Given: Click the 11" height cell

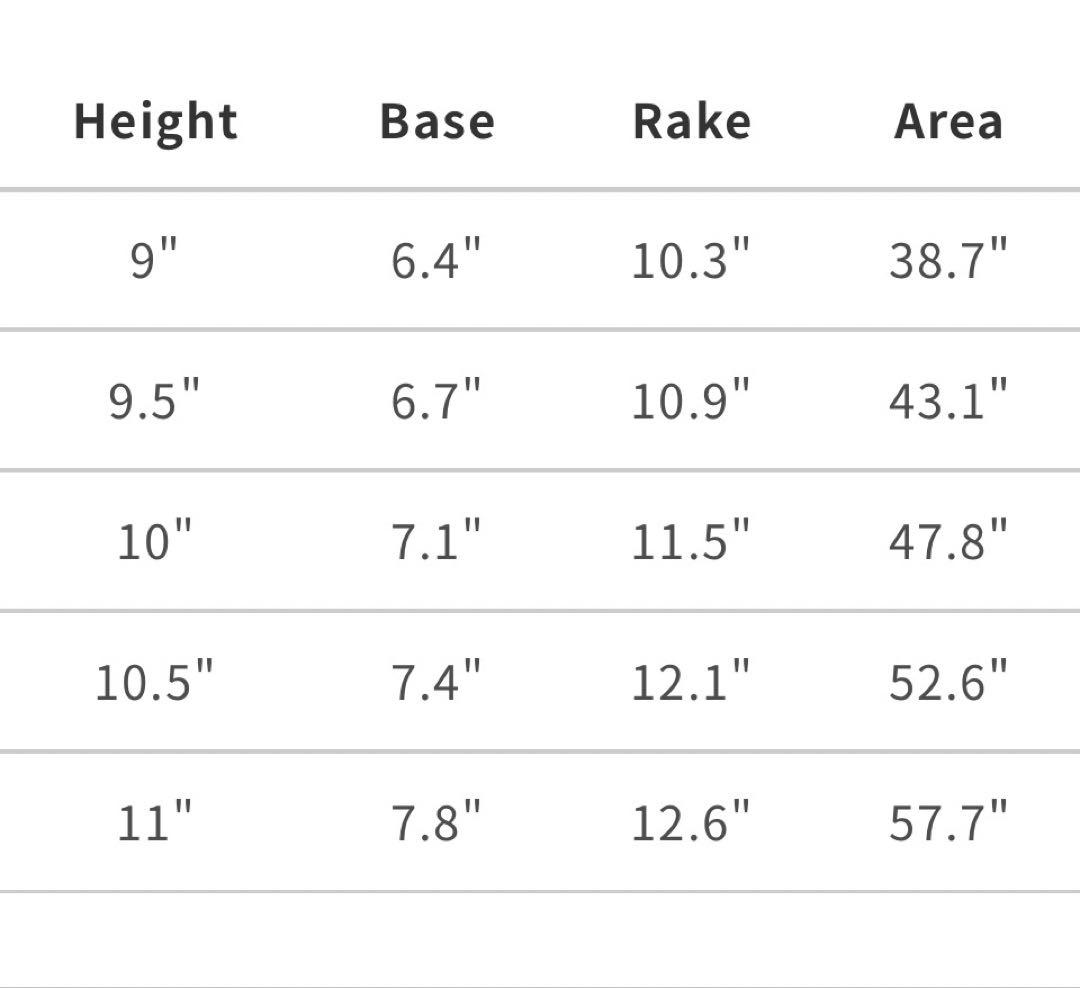Looking at the screenshot, I should point(154,822).
